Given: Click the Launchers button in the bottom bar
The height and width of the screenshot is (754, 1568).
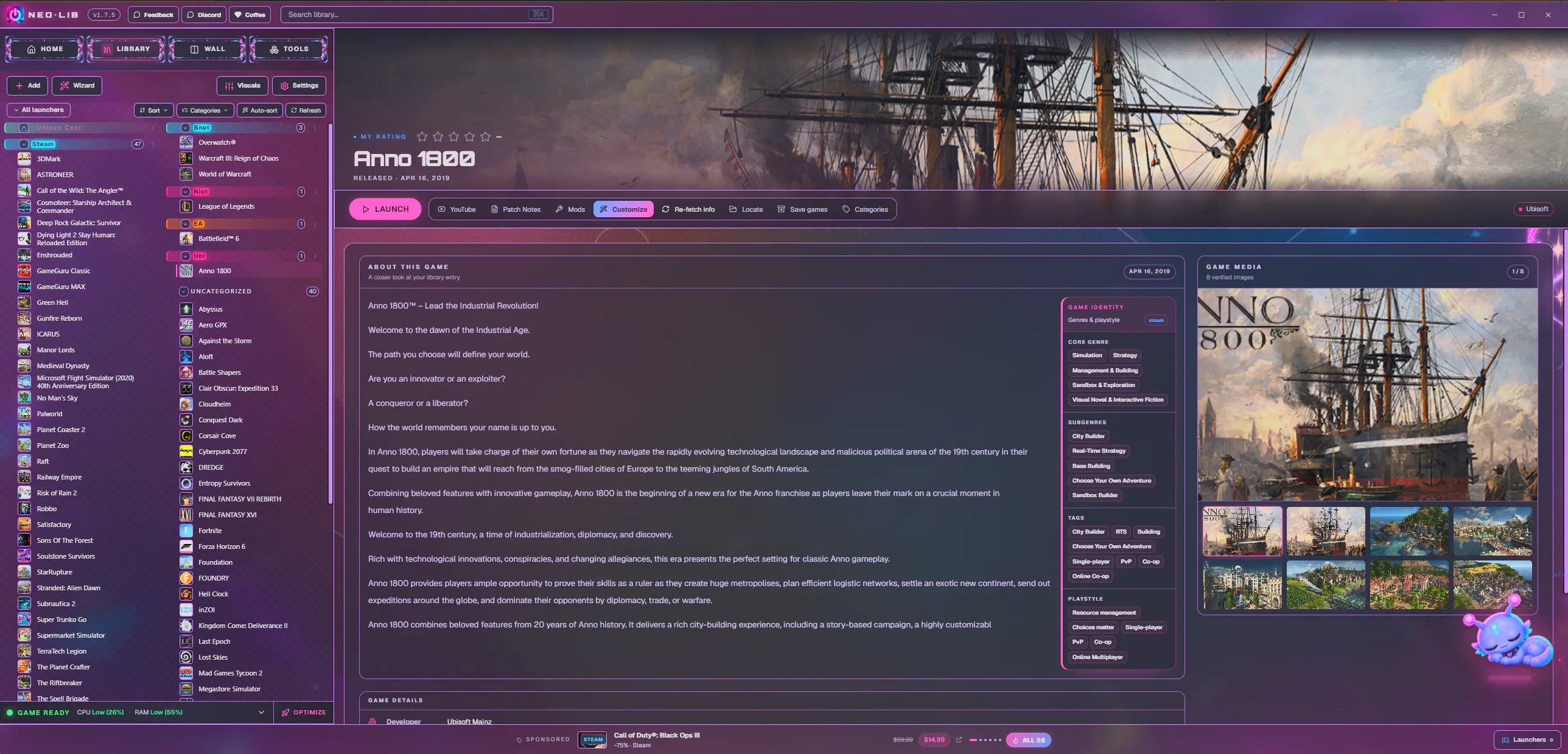Looking at the screenshot, I should point(1527,740).
